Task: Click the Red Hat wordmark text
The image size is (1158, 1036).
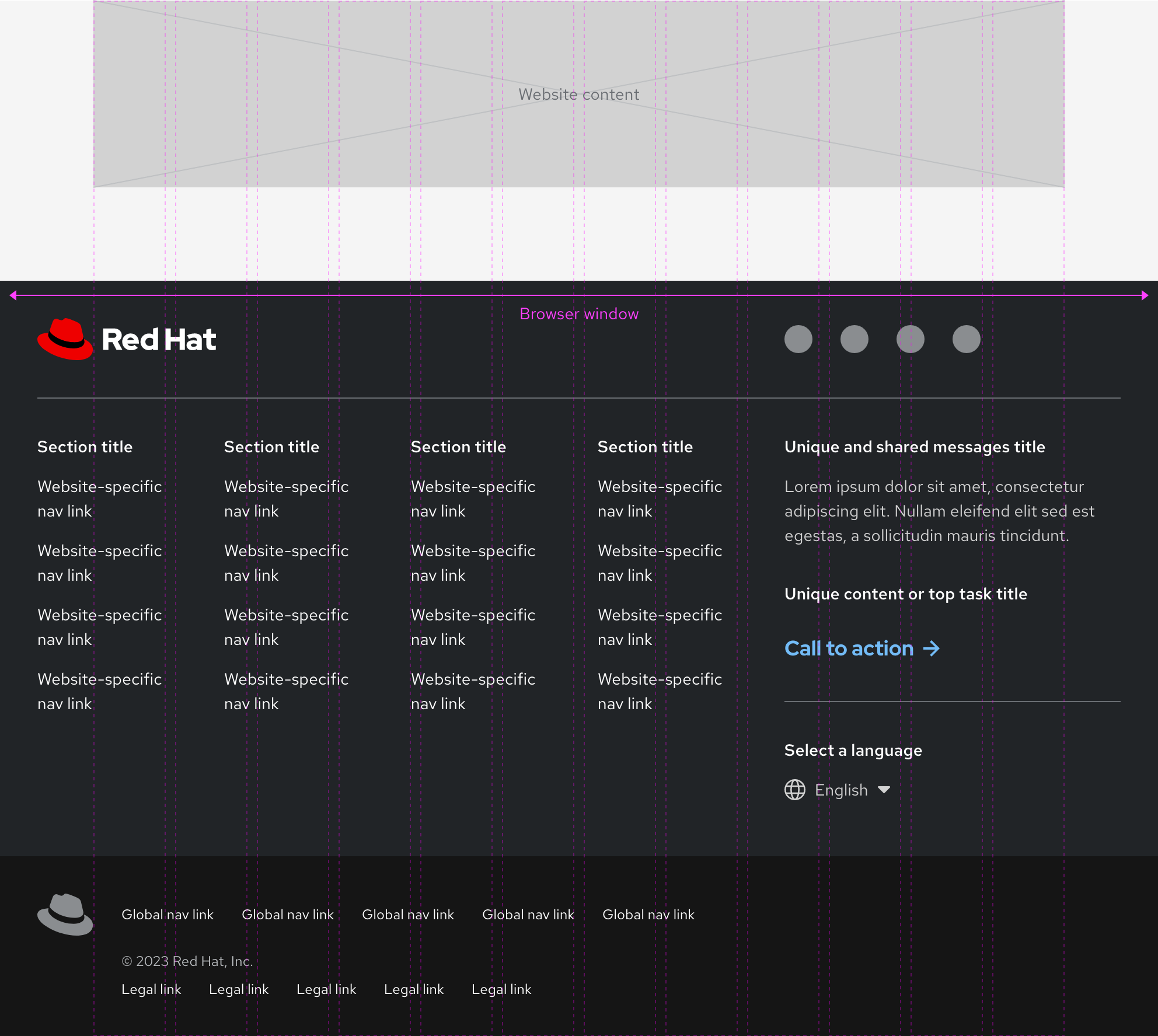Action: 159,340
